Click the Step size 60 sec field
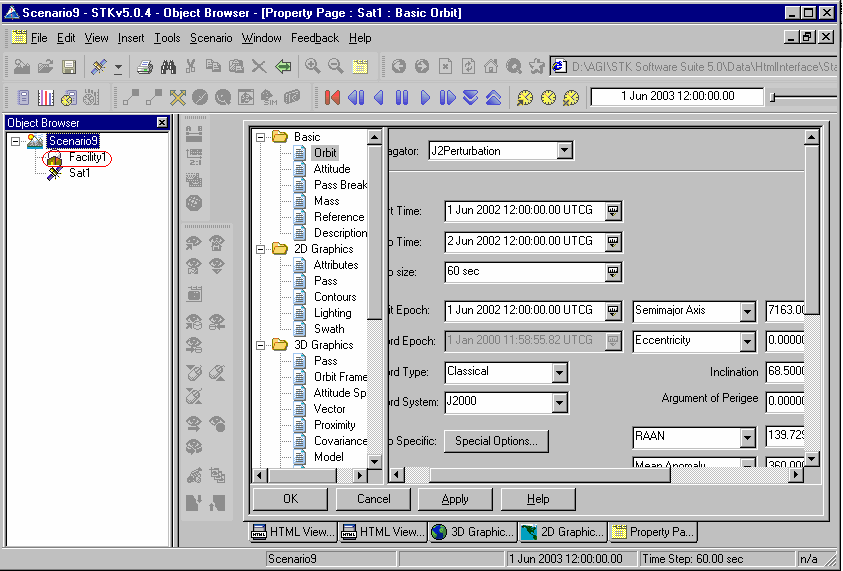The width and height of the screenshot is (843, 571). [525, 272]
